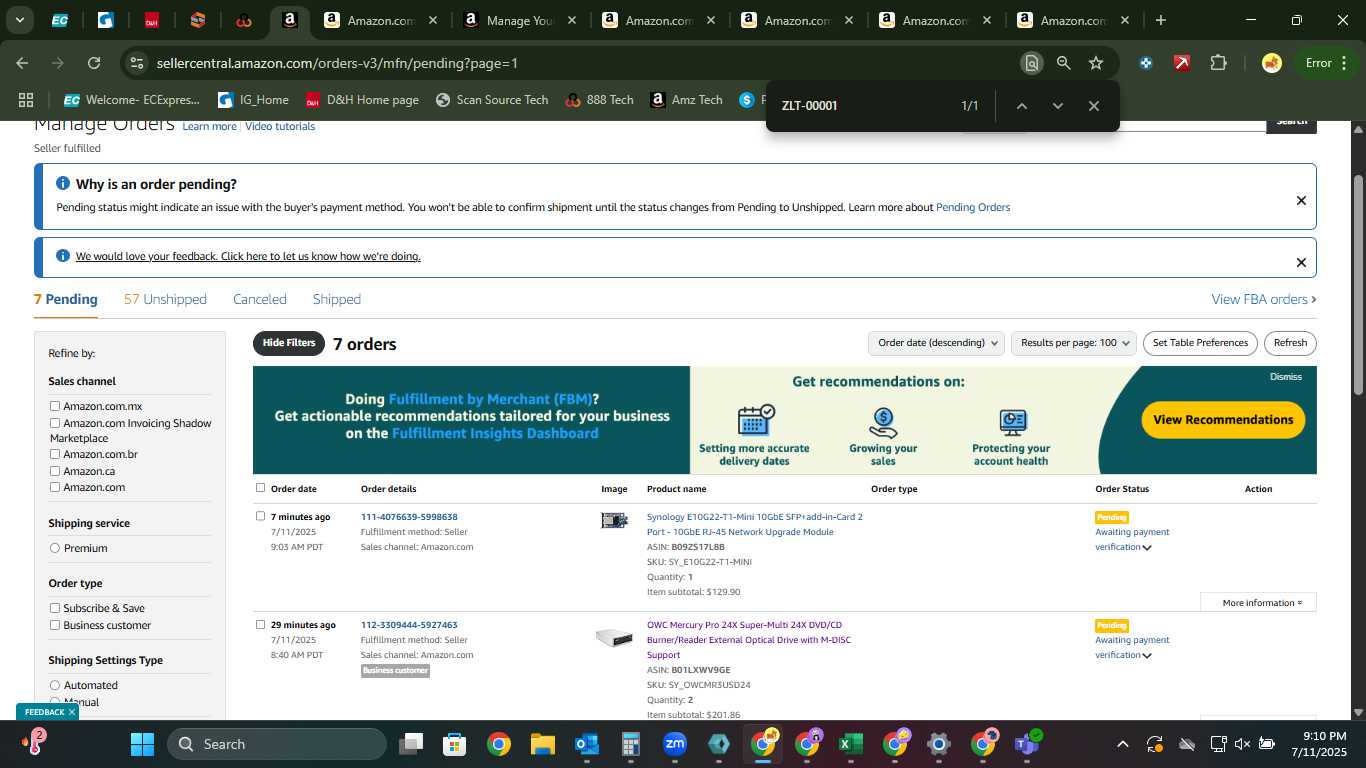1366x768 pixels.
Task: View site information icon in address bar
Action: 137,63
